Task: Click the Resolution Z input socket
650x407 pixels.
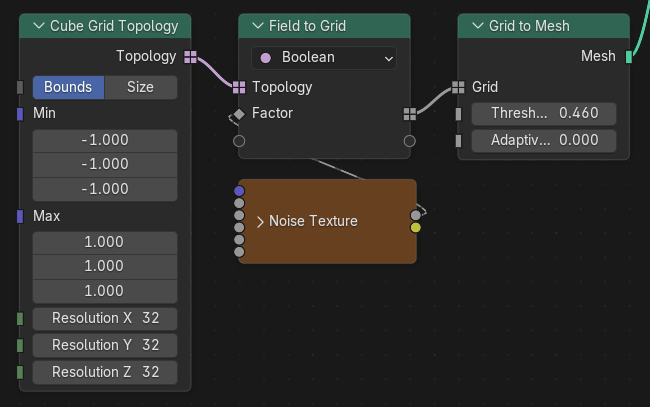Action: click(x=20, y=372)
